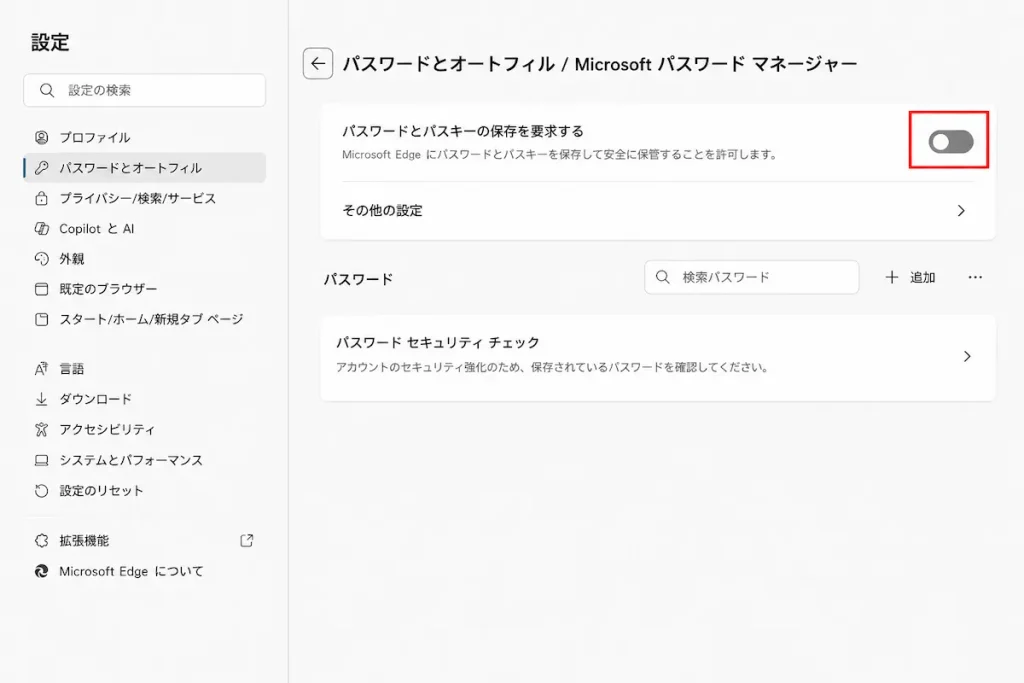Open Microsoft Edge について page

coord(144,571)
